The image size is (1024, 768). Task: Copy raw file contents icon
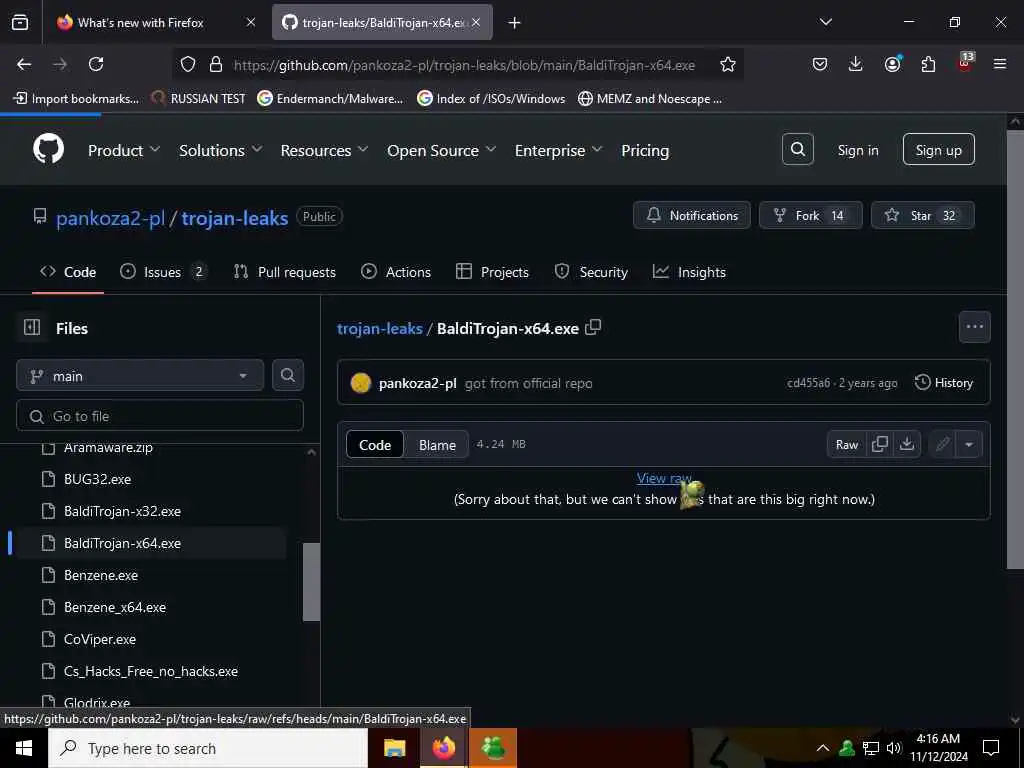[x=880, y=444]
